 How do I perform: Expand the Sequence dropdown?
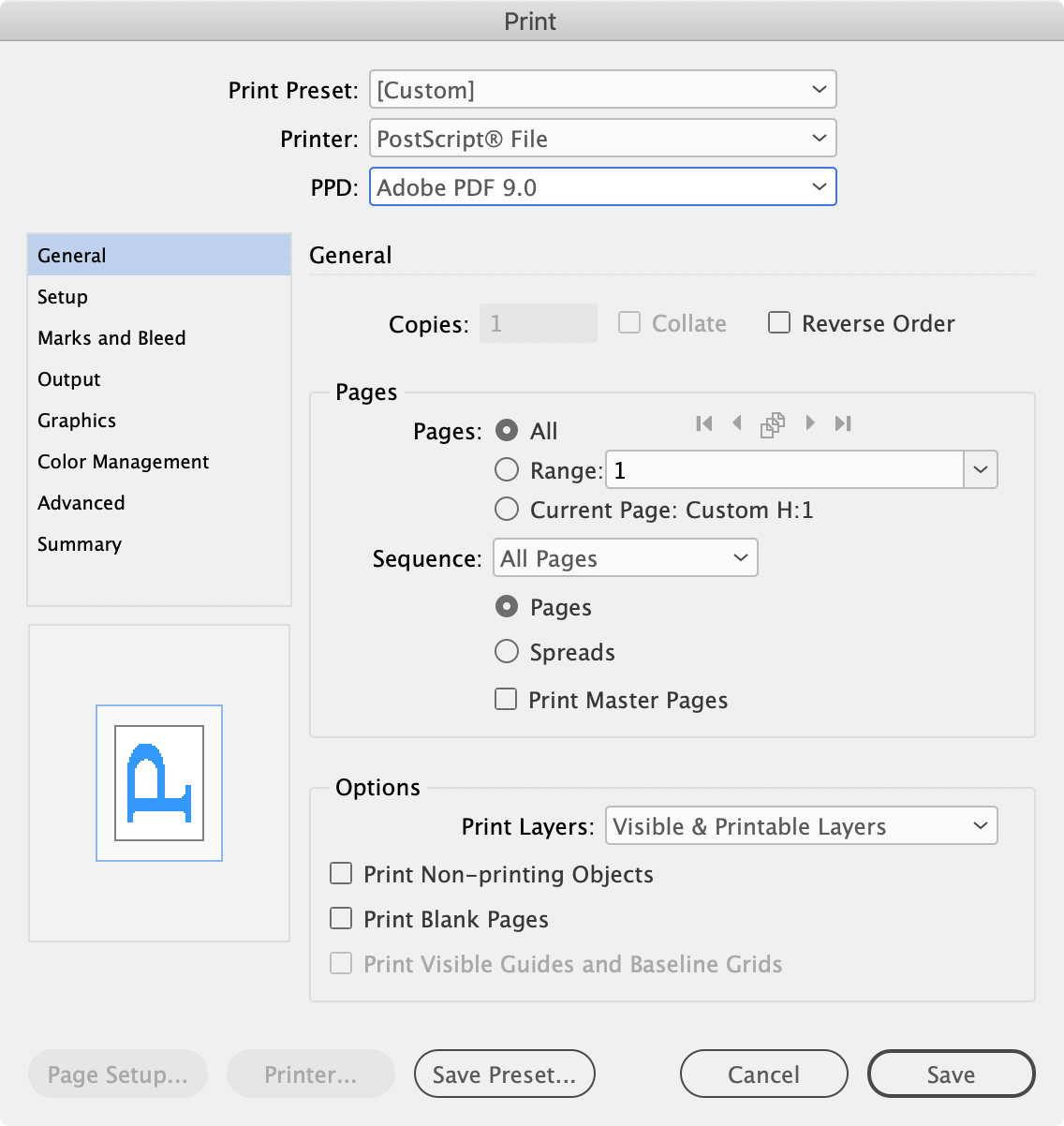[x=625, y=557]
